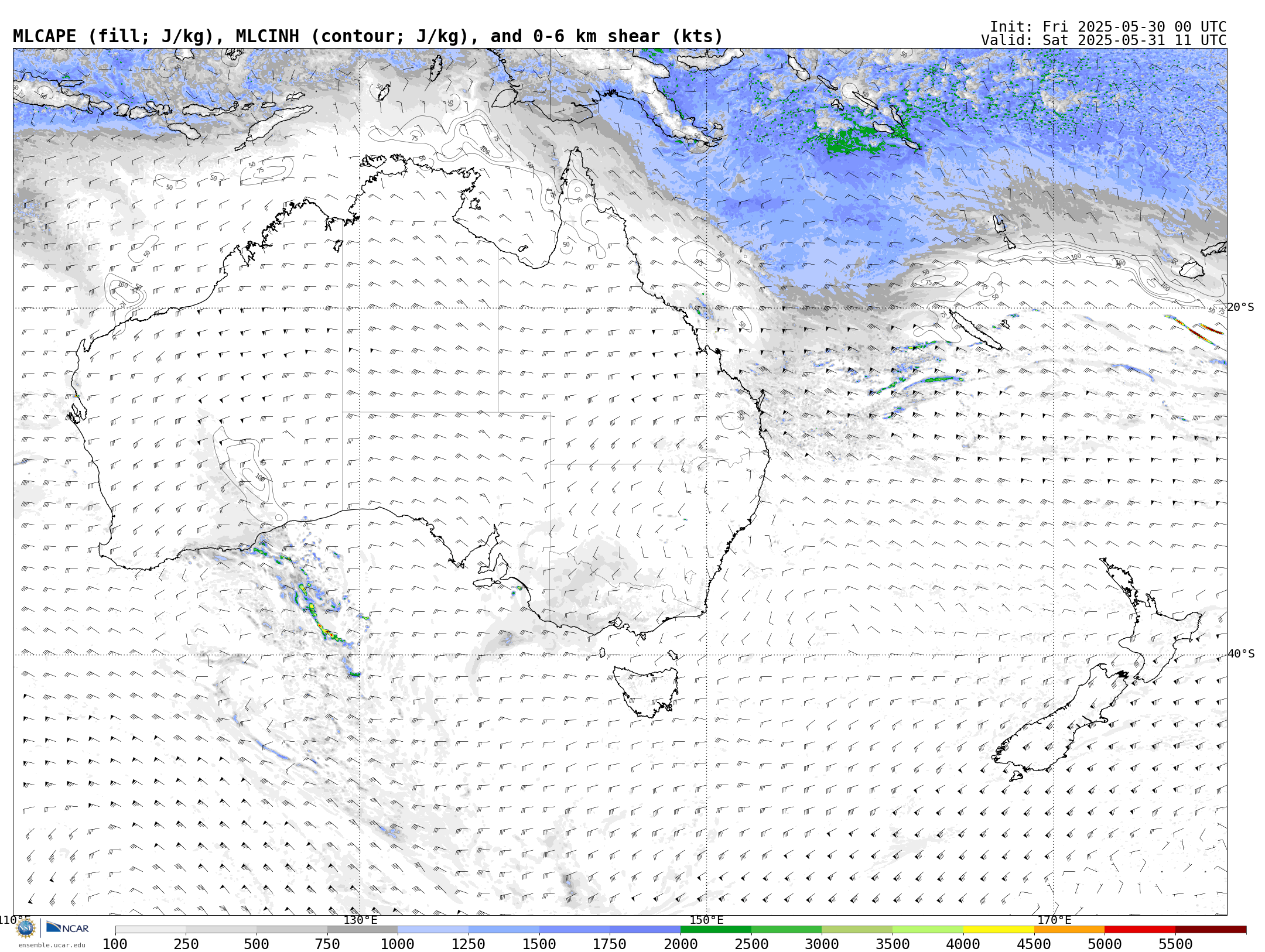Click the NSF logo
The height and width of the screenshot is (952, 1265).
[x=26, y=928]
